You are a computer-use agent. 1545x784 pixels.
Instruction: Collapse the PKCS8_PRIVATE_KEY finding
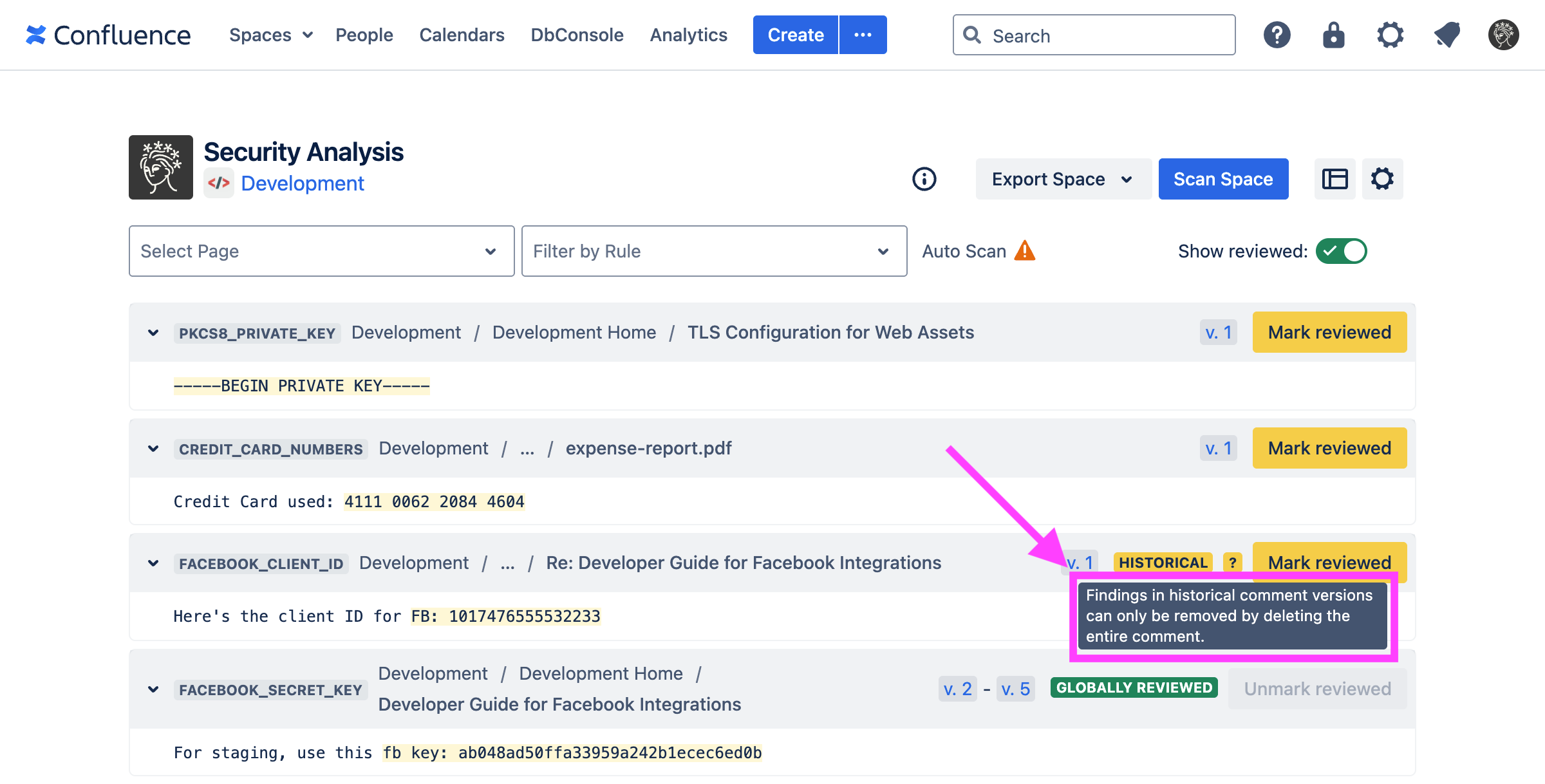153,333
